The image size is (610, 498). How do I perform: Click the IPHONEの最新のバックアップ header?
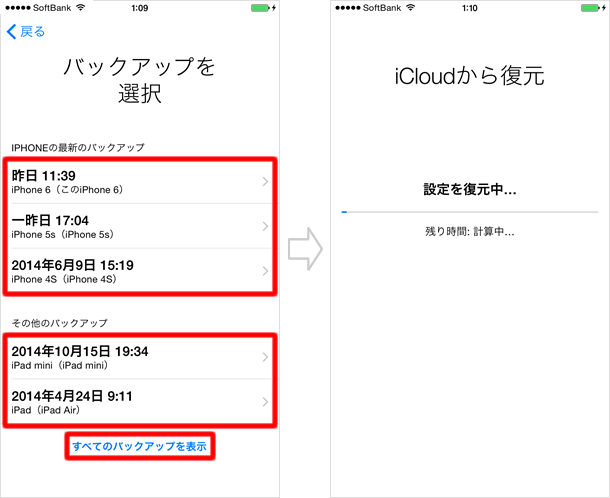[x=78, y=147]
